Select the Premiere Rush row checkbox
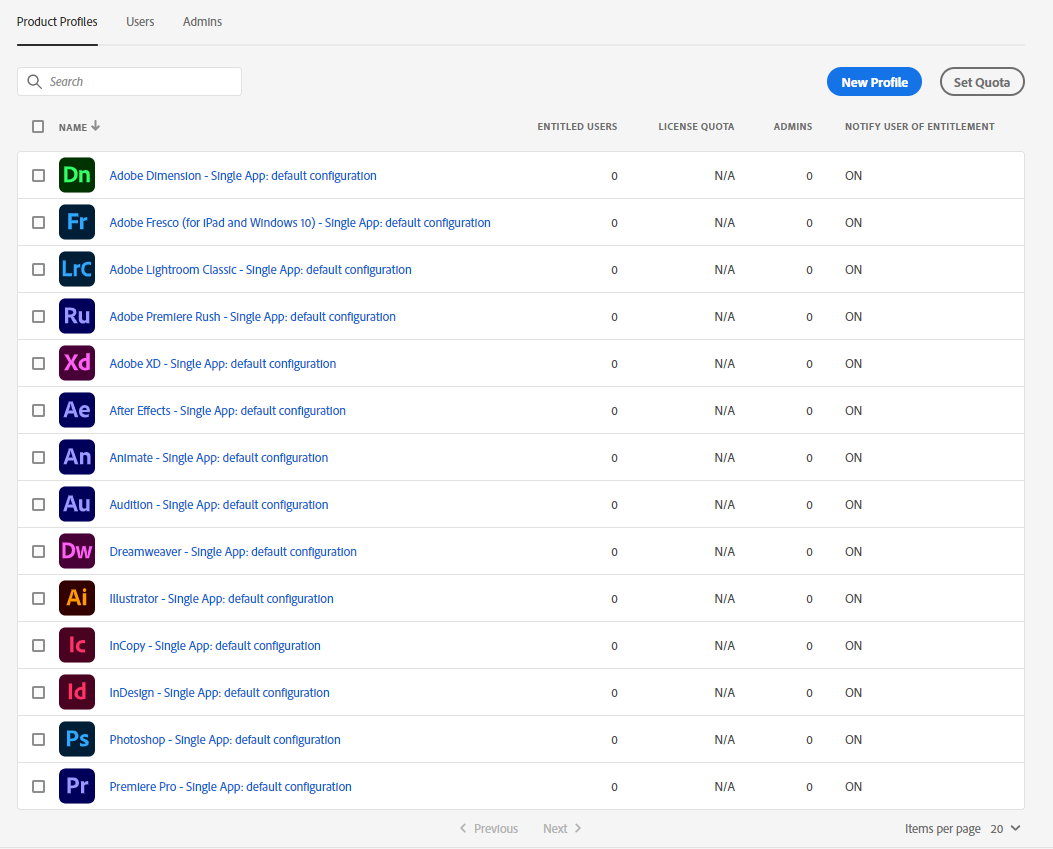 tap(38, 316)
